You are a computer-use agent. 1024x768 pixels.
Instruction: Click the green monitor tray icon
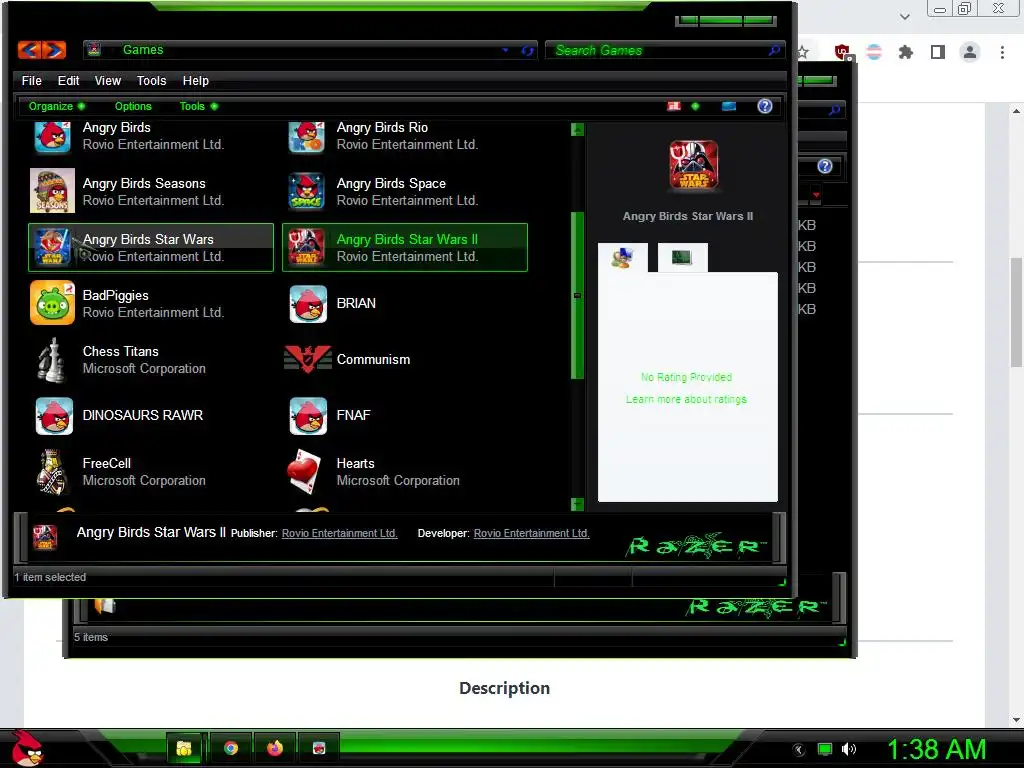825,749
